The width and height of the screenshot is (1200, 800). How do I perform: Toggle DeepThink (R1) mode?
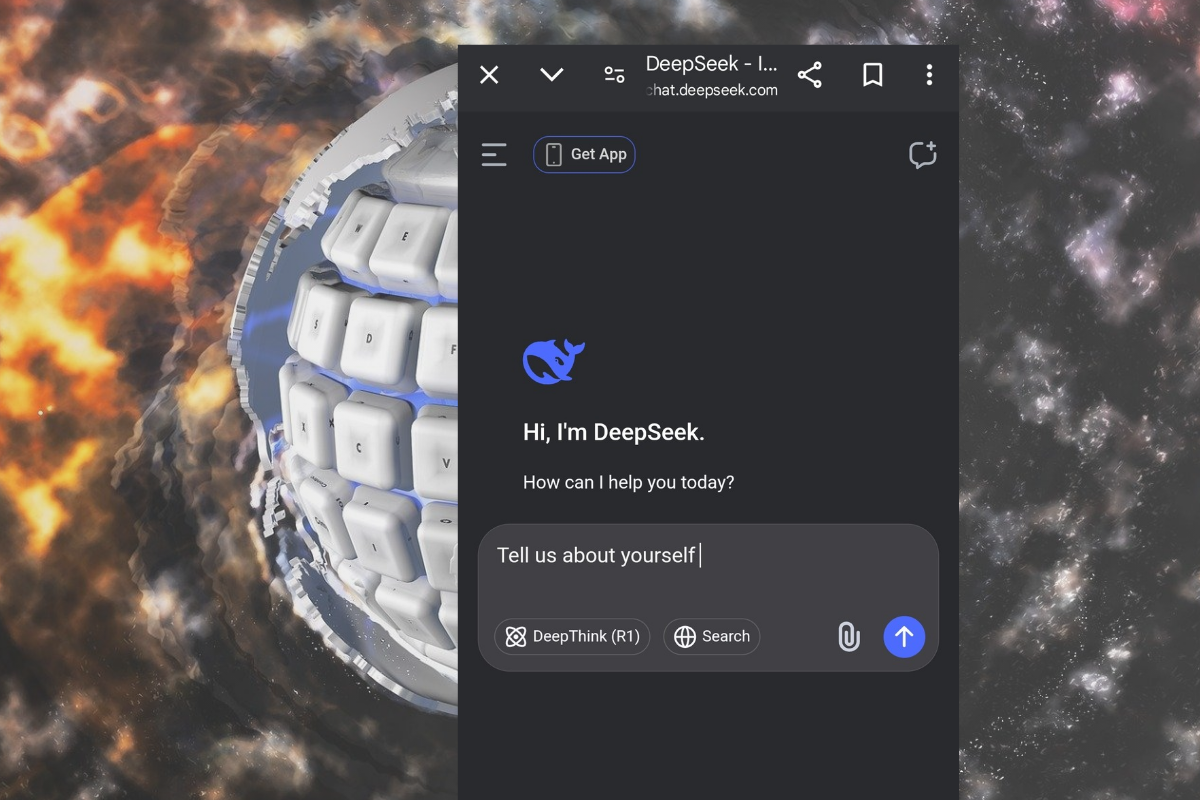[572, 636]
